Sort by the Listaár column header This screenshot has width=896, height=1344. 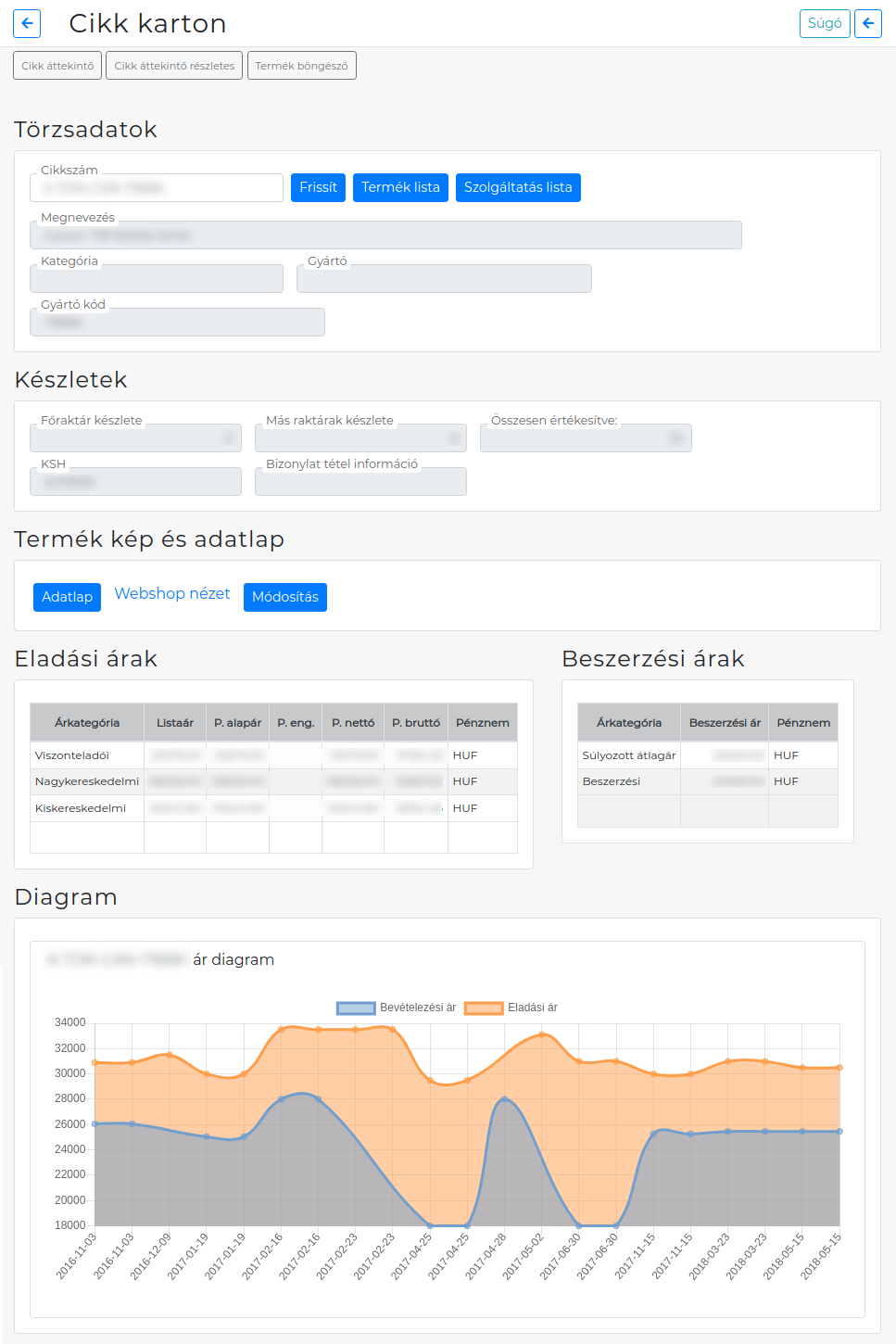coord(175,722)
